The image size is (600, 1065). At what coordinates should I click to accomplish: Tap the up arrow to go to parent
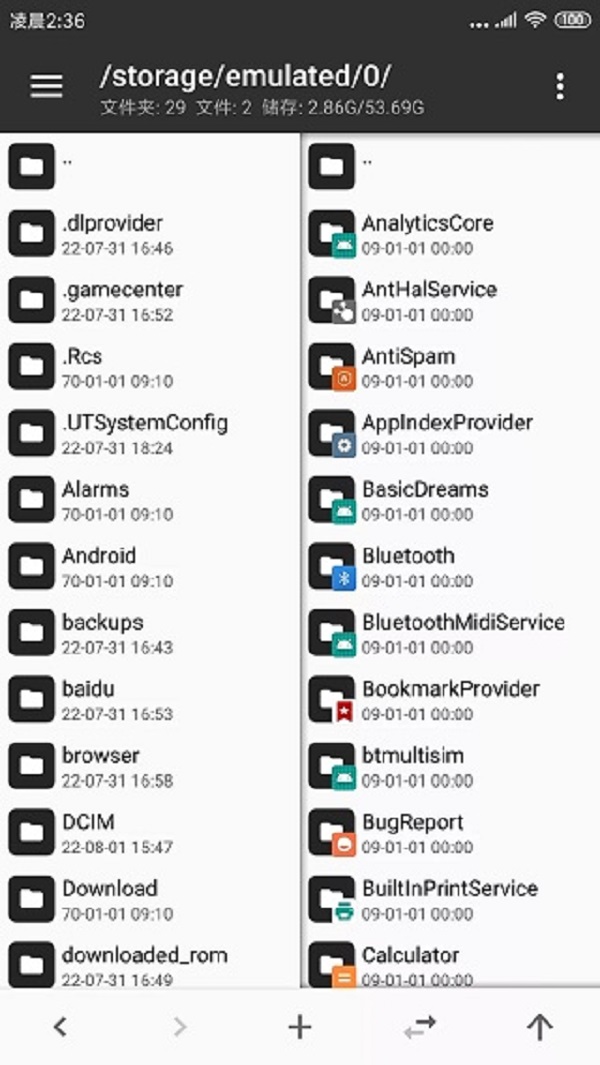540,1027
